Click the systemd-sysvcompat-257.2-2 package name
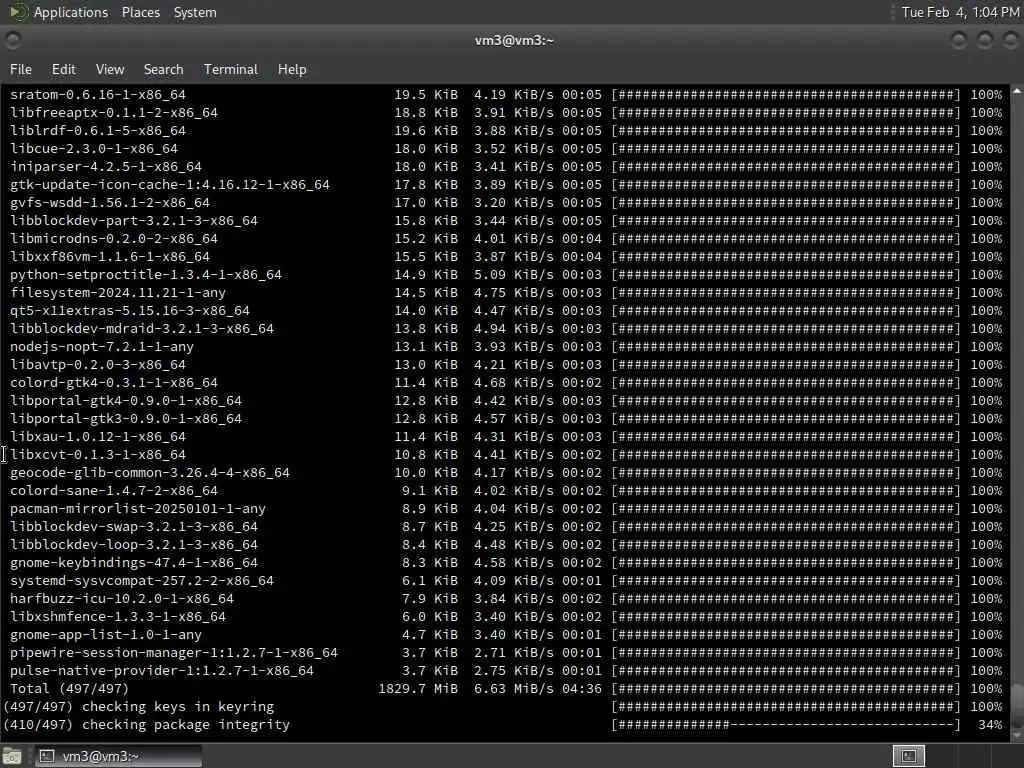The image size is (1024, 768). point(142,581)
